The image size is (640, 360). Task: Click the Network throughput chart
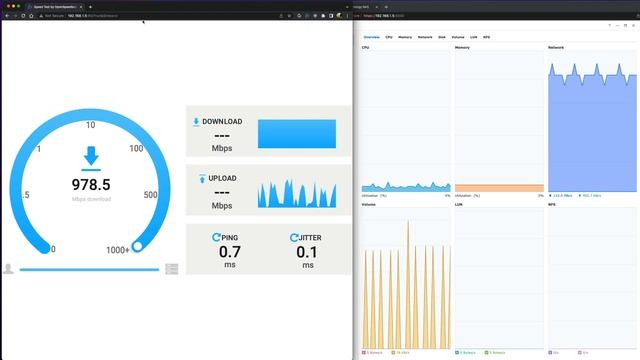pos(592,121)
